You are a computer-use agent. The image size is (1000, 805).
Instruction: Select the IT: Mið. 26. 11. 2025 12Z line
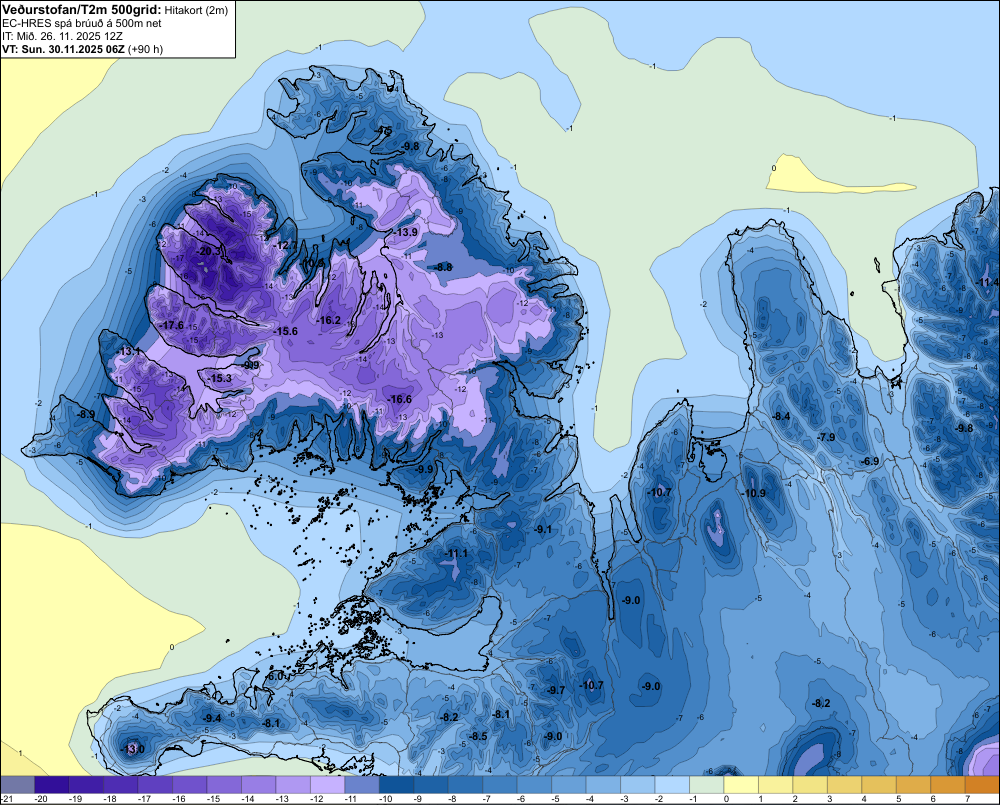[62, 36]
